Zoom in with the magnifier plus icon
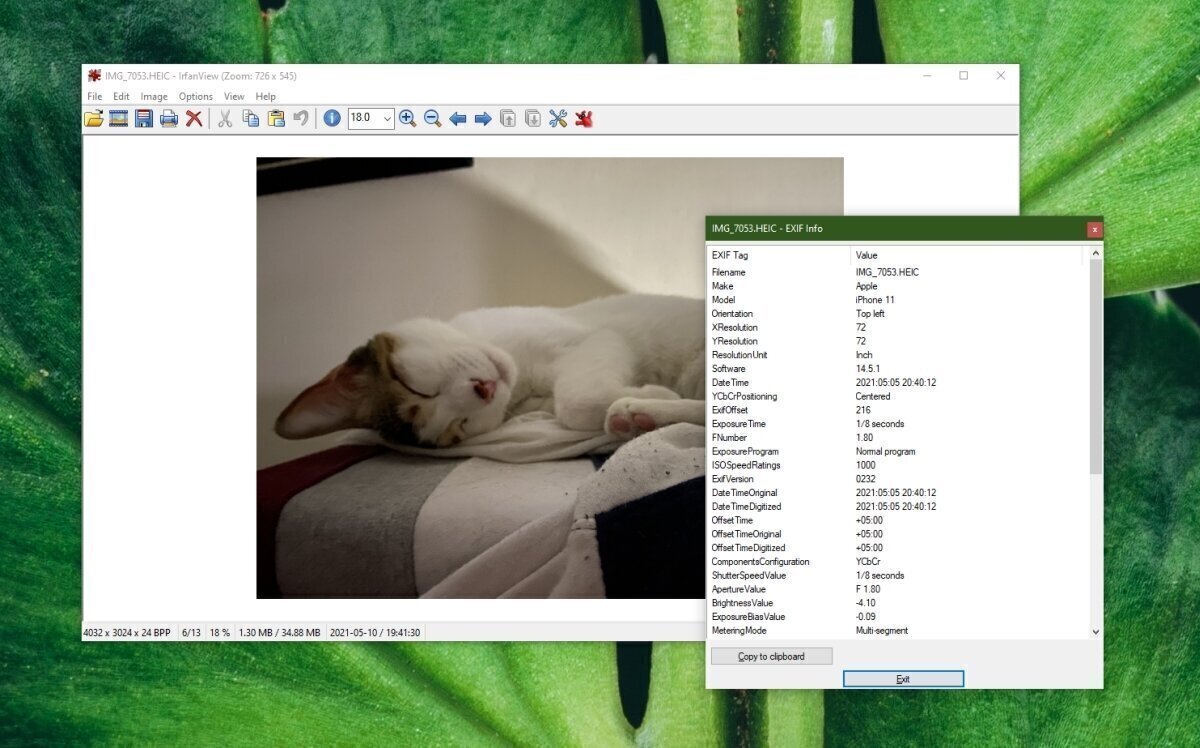This screenshot has height=748, width=1200. coord(408,118)
